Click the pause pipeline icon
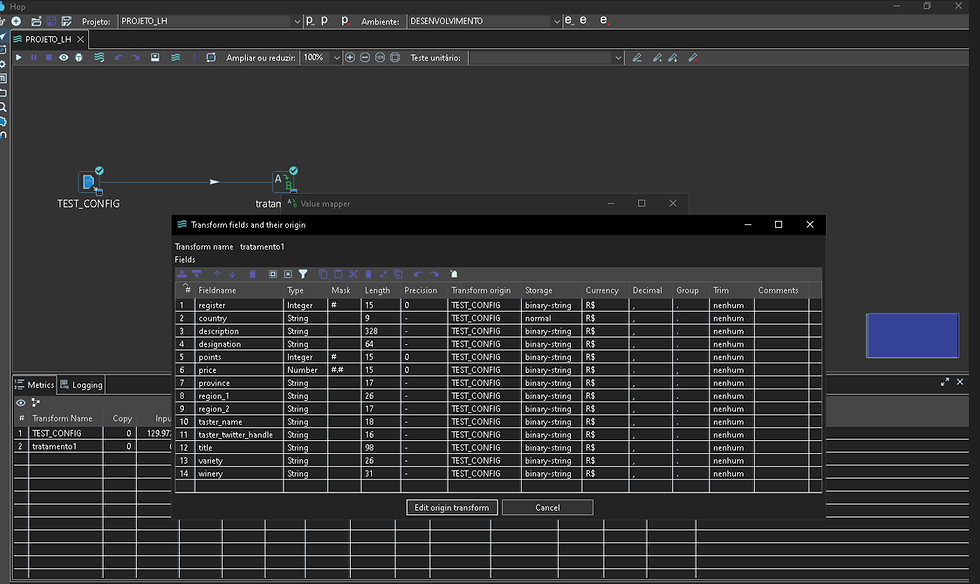980x584 pixels. click(x=33, y=58)
